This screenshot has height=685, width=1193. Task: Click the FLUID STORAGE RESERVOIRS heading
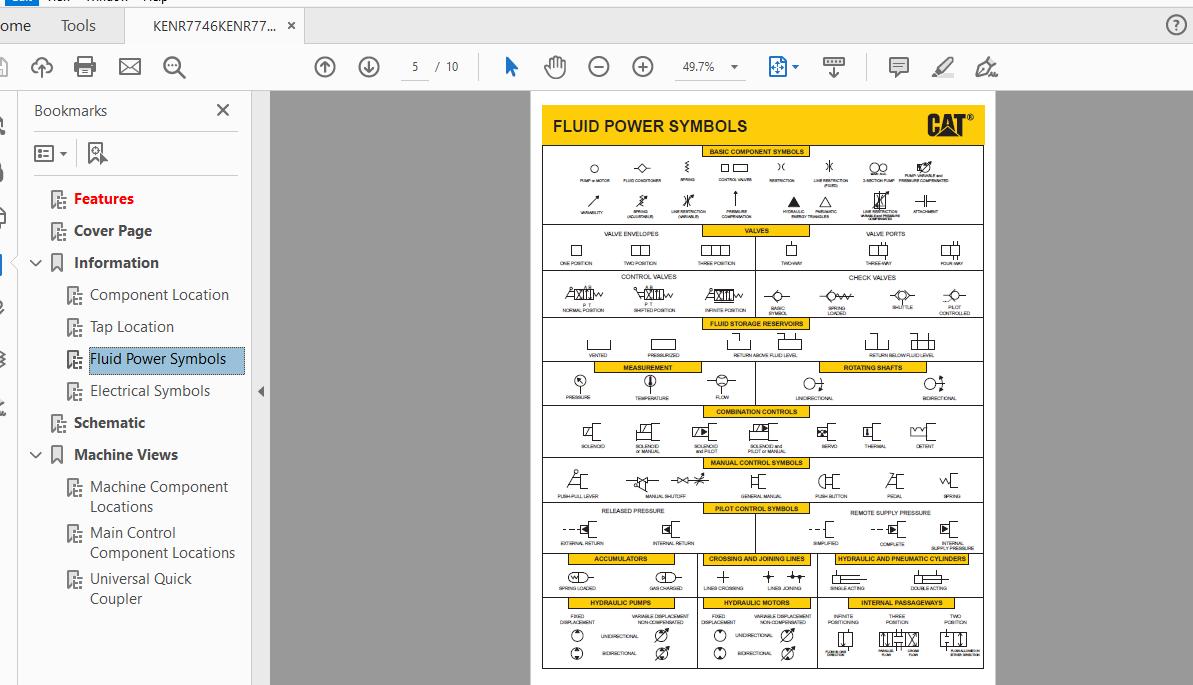[756, 323]
